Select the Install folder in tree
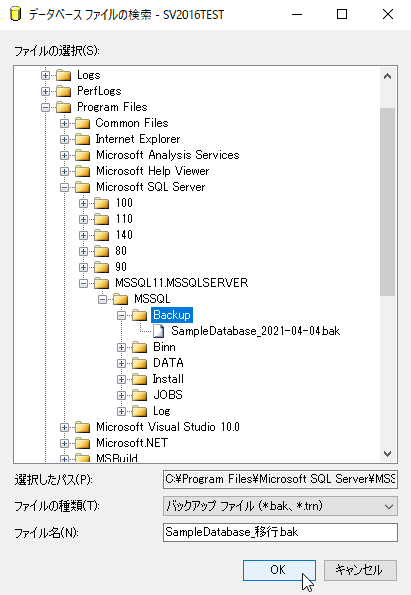 pyautogui.click(x=168, y=379)
